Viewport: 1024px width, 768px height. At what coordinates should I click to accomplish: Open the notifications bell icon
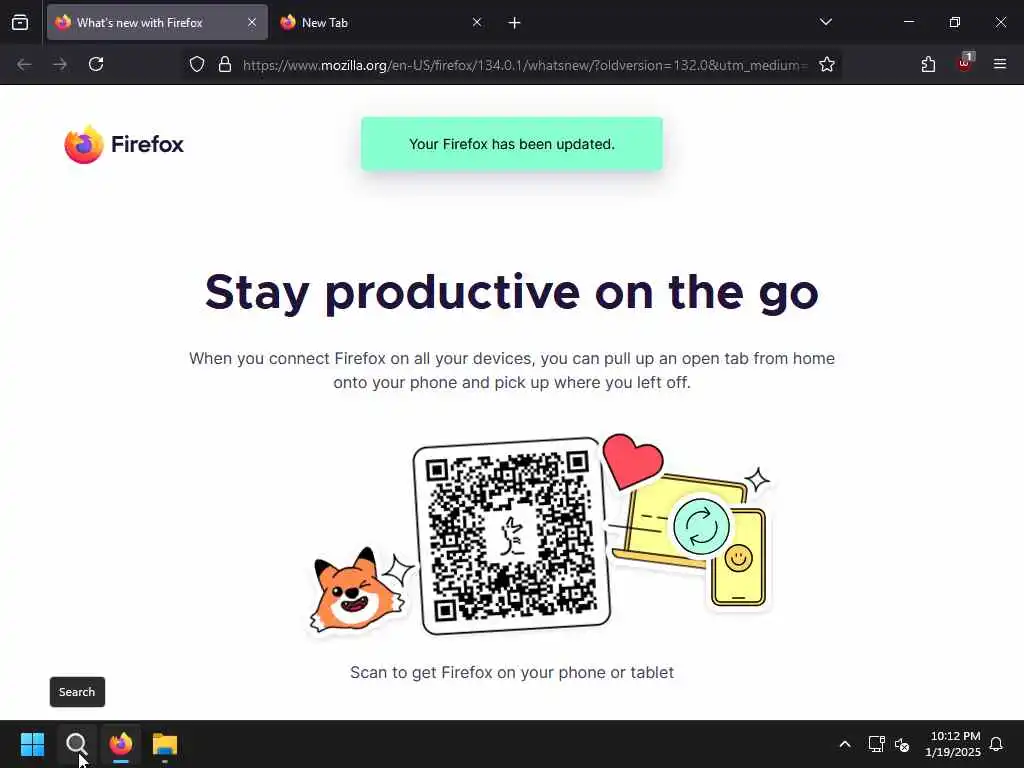click(x=997, y=744)
